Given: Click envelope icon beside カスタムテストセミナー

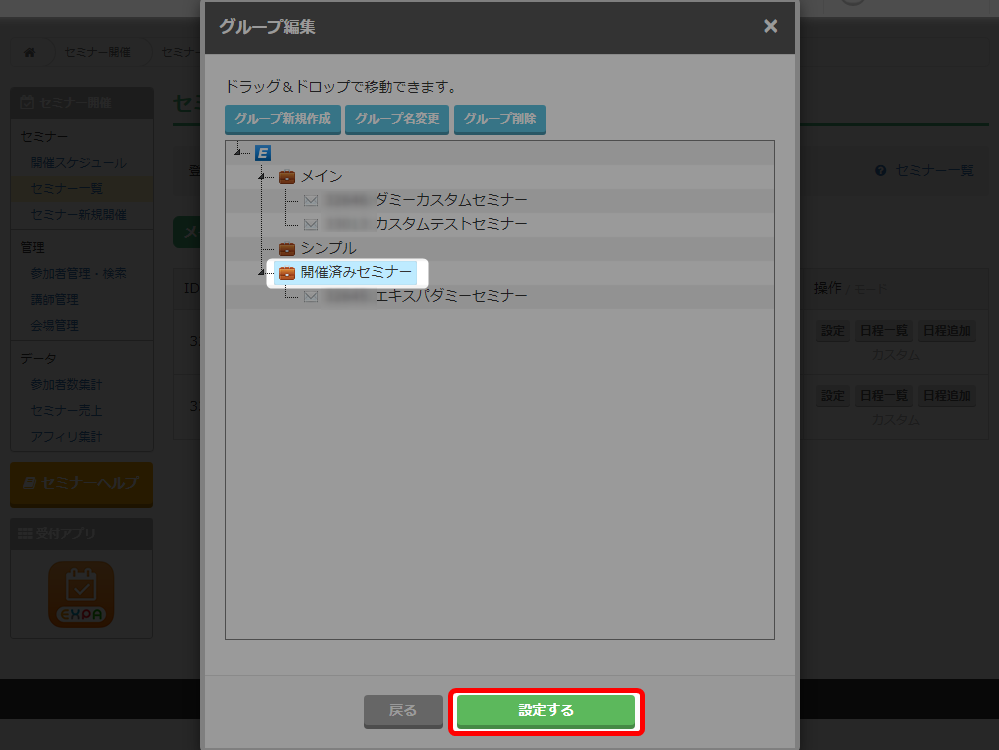Looking at the screenshot, I should coord(311,224).
